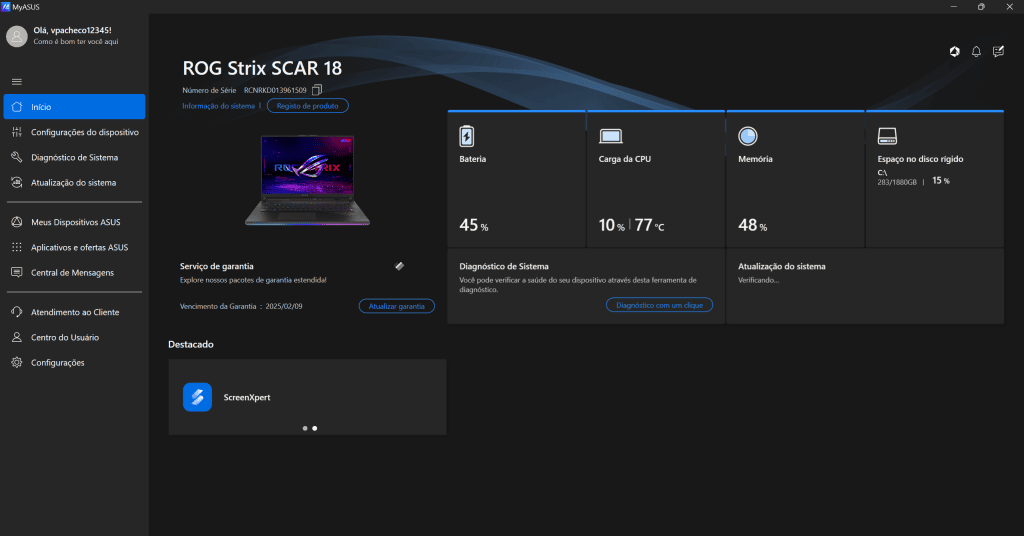Click the ASUS logo icon beside the bell
1024x536 pixels.
955,52
